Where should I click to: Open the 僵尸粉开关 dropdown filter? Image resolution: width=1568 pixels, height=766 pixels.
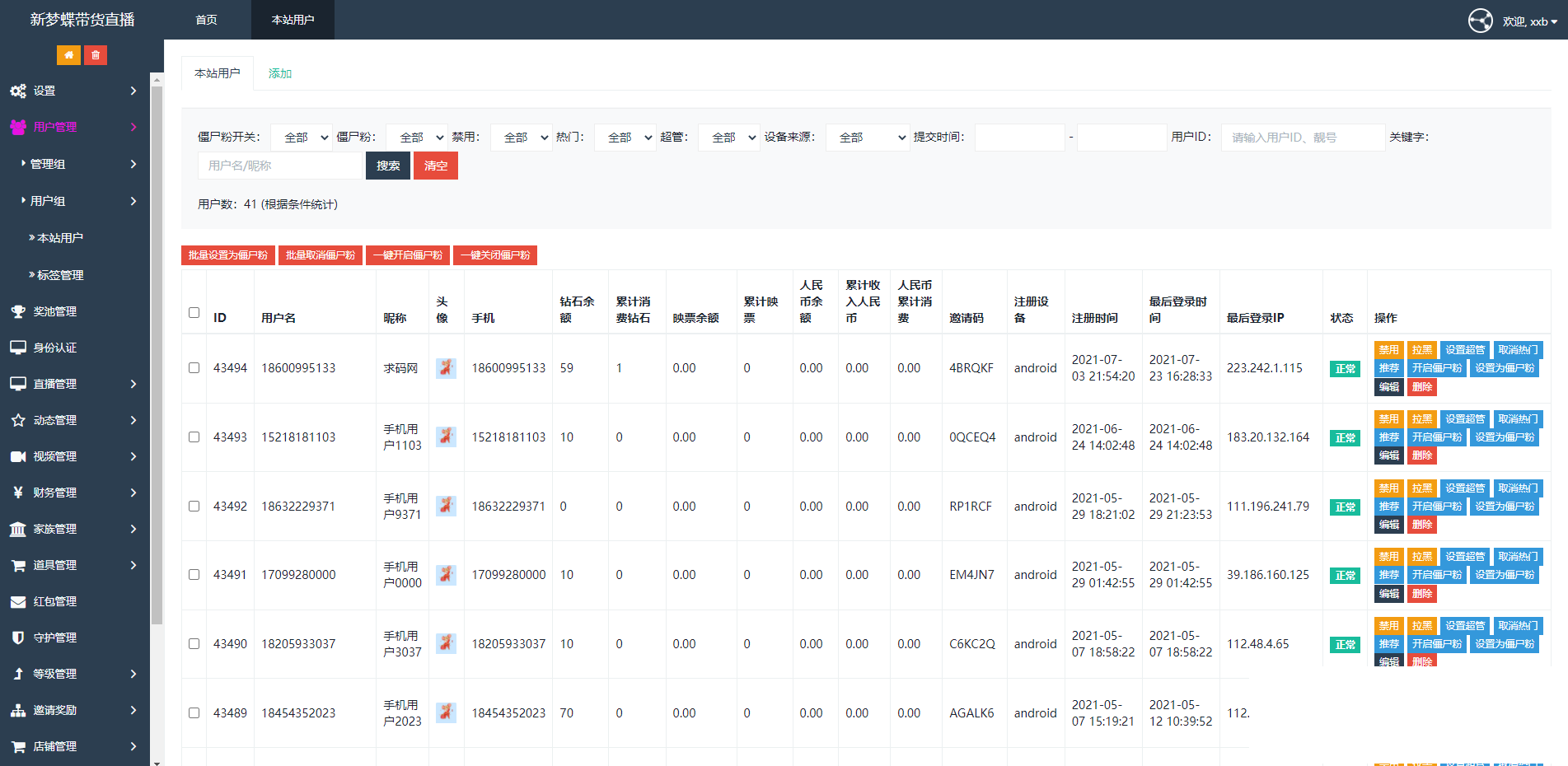(x=302, y=138)
